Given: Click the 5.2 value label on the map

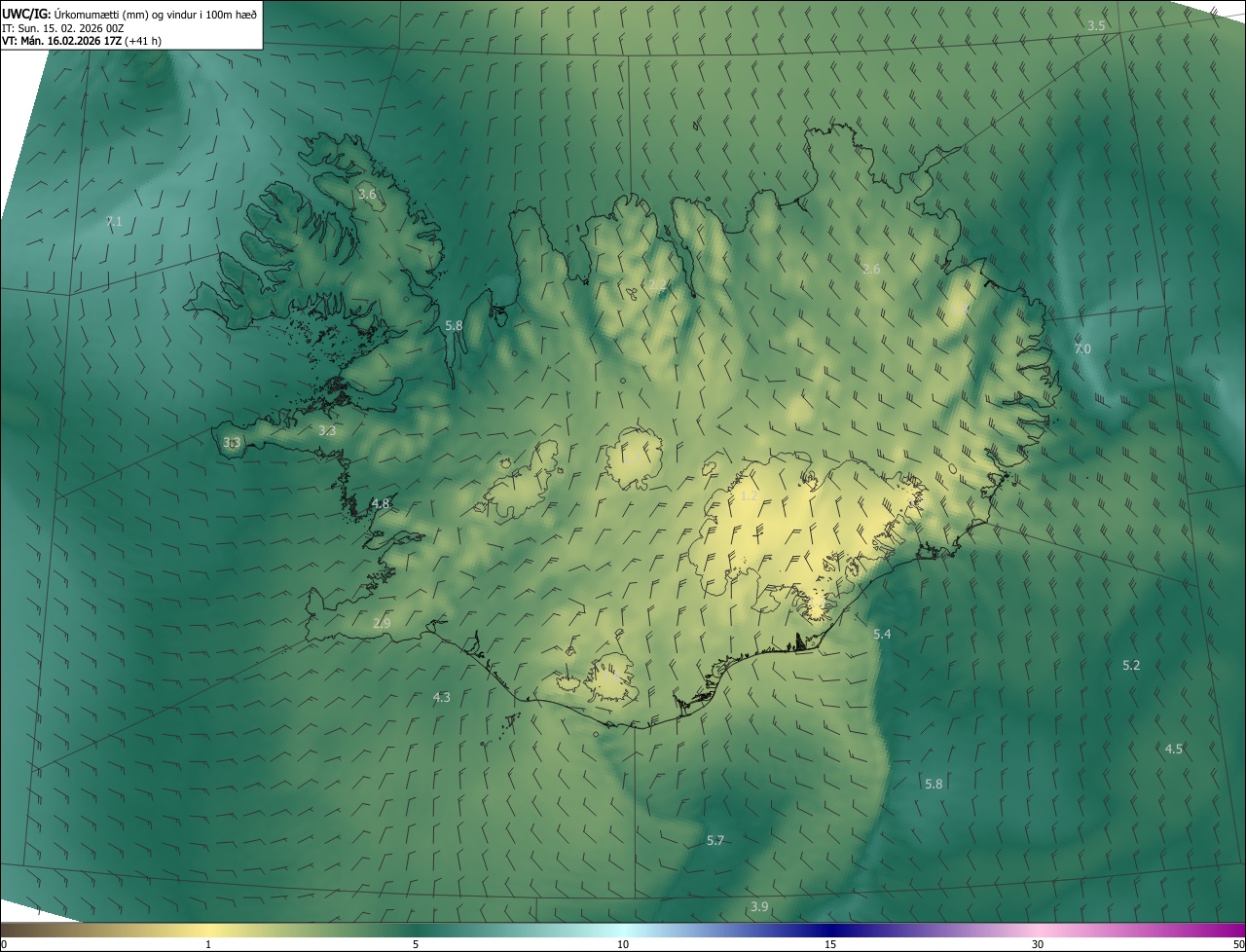Looking at the screenshot, I should pyautogui.click(x=1131, y=666).
